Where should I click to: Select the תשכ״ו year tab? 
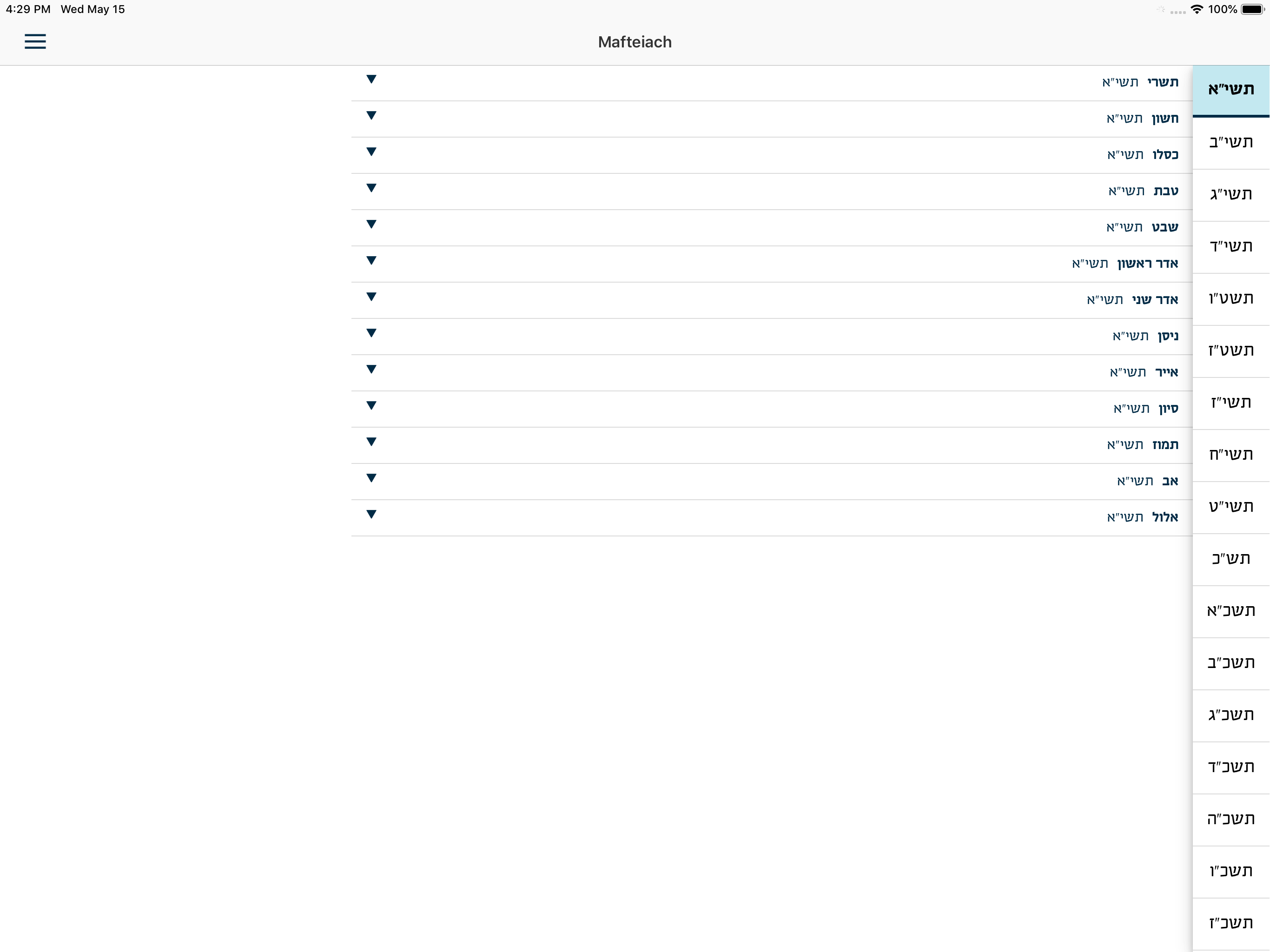[x=1231, y=872]
